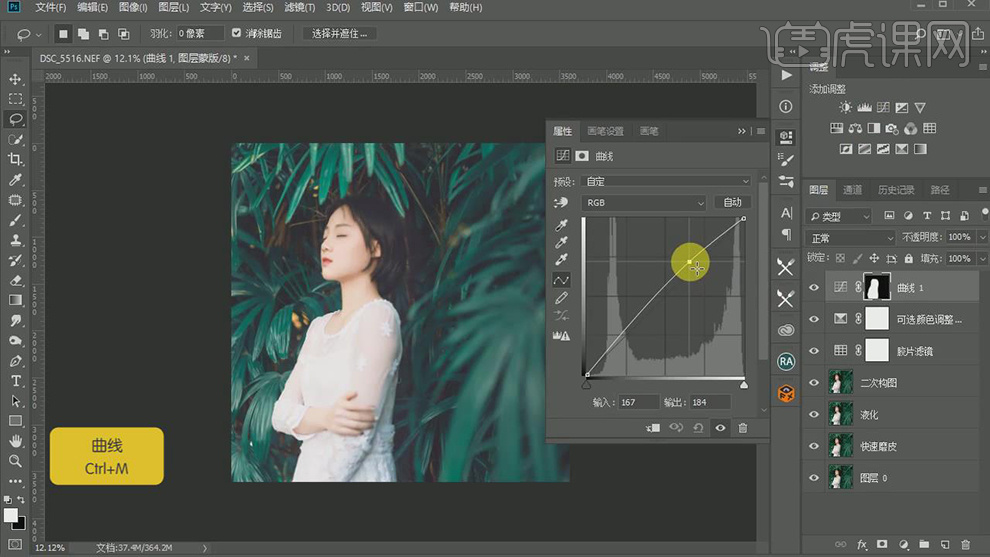This screenshot has width=990, height=557.
Task: Open the 文件(F) menu
Action: (x=51, y=8)
